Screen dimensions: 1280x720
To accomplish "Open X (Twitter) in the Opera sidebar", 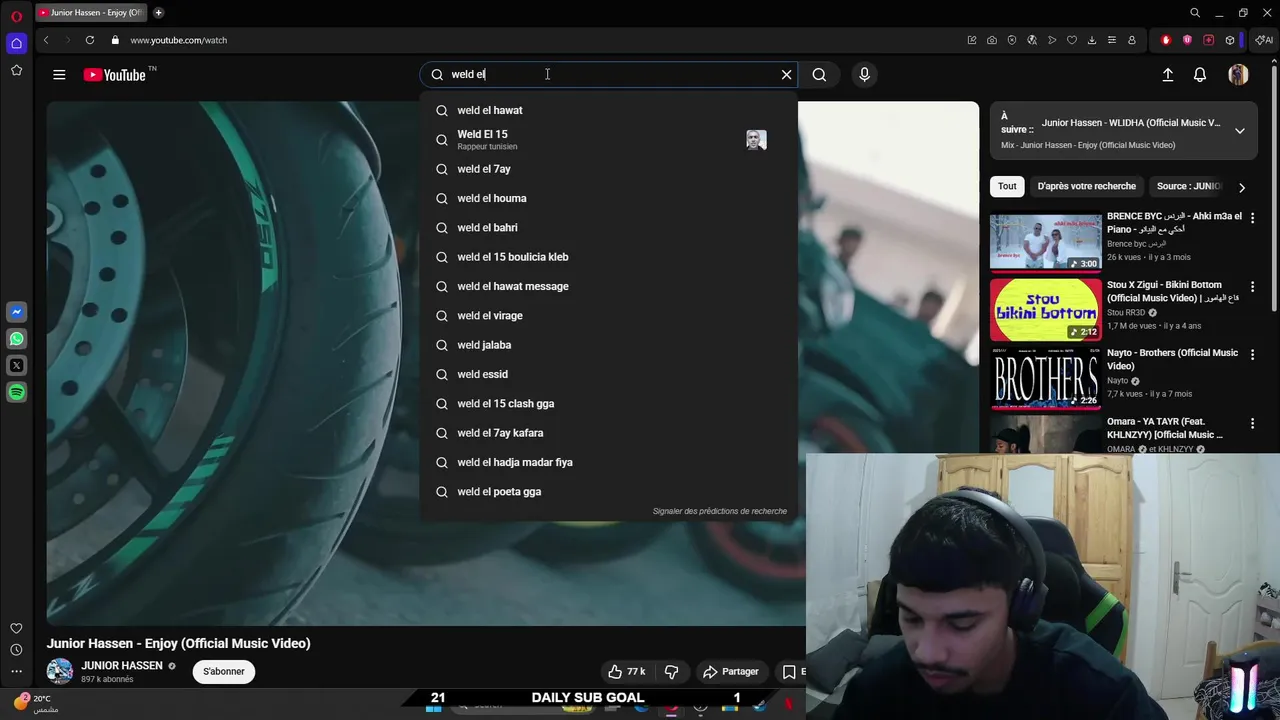I will pos(16,366).
